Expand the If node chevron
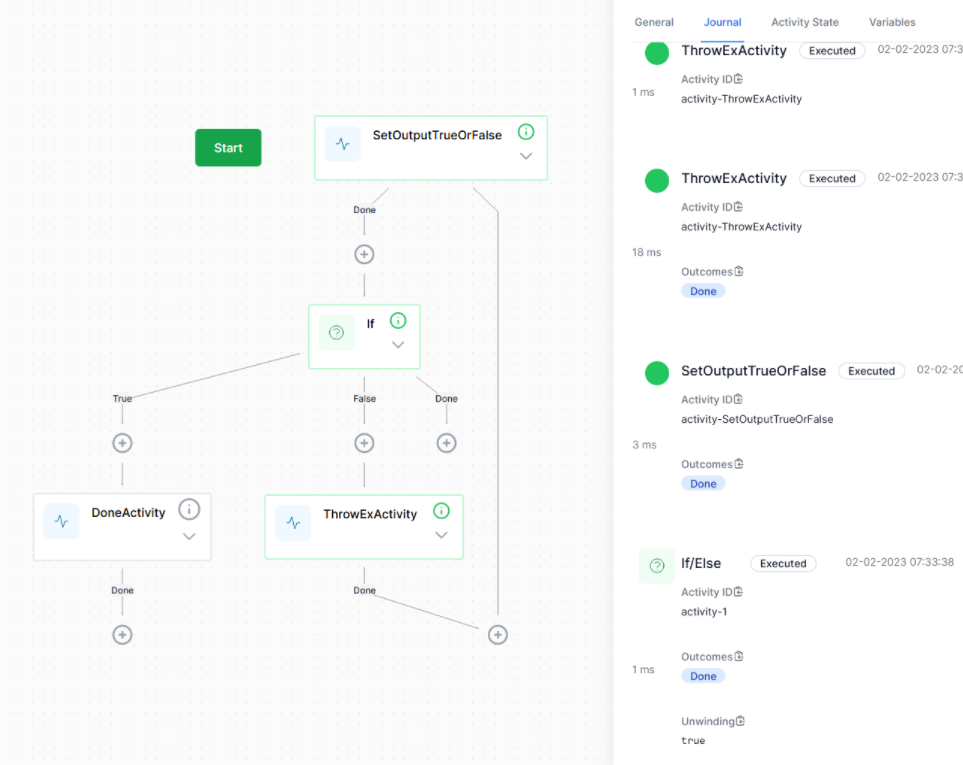 [398, 344]
